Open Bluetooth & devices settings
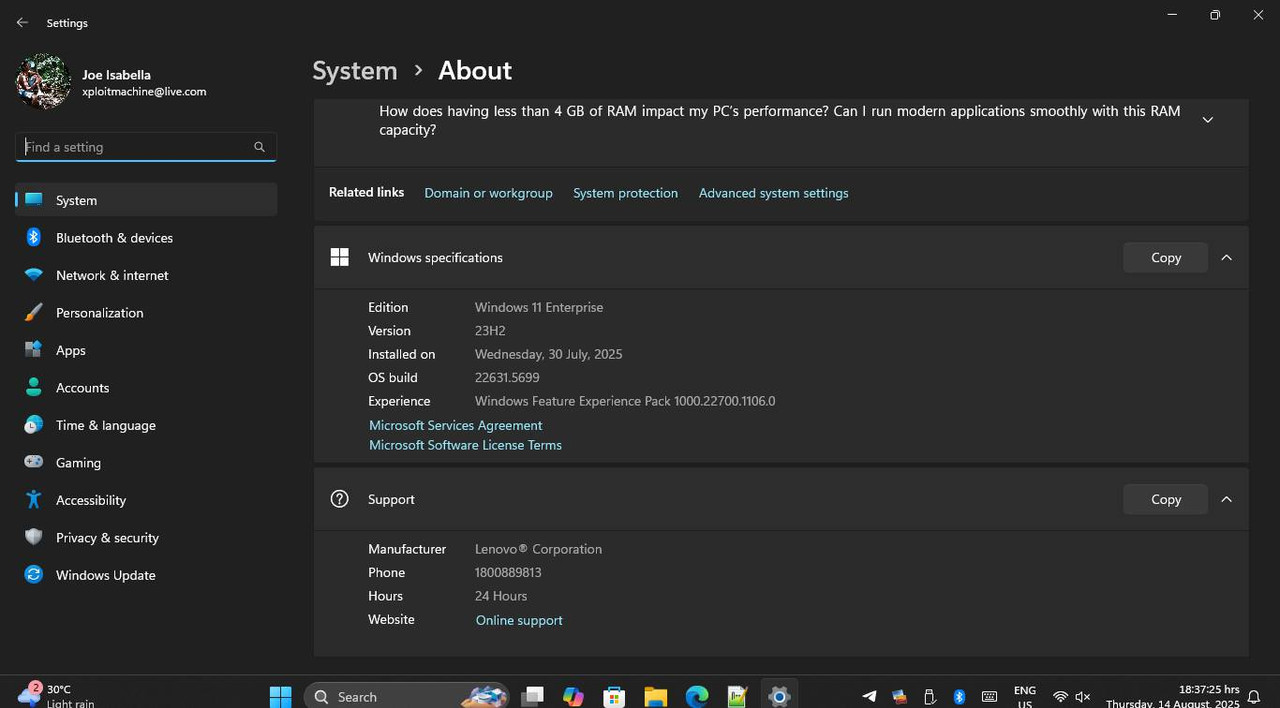Screen dimensions: 1280x708 pos(146,238)
